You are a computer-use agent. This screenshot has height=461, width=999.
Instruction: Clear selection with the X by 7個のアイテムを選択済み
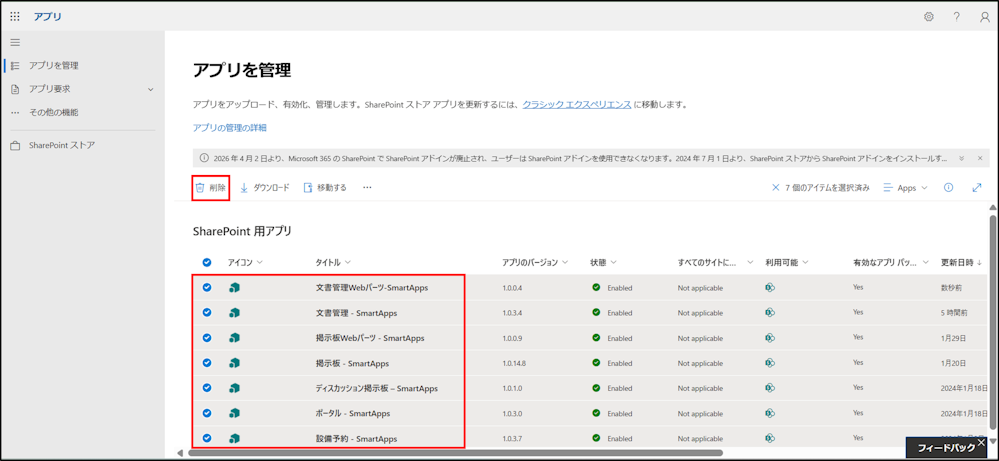pyautogui.click(x=775, y=188)
